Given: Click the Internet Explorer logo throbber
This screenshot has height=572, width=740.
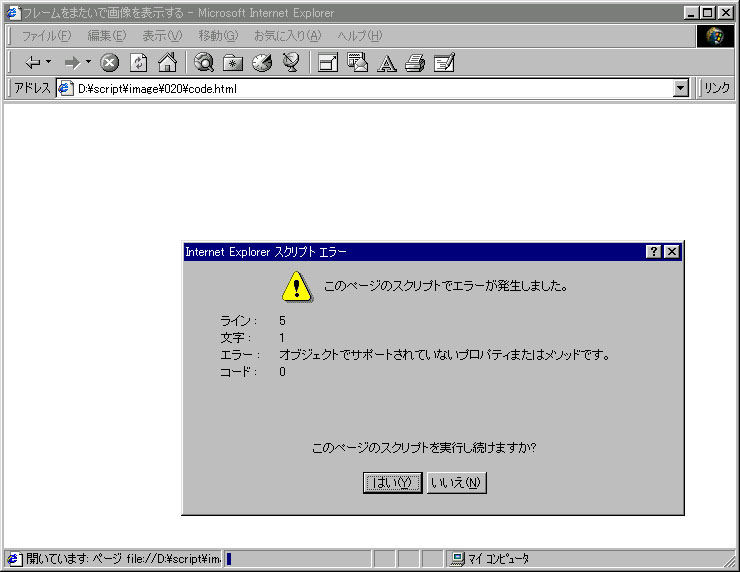Looking at the screenshot, I should tap(715, 36).
